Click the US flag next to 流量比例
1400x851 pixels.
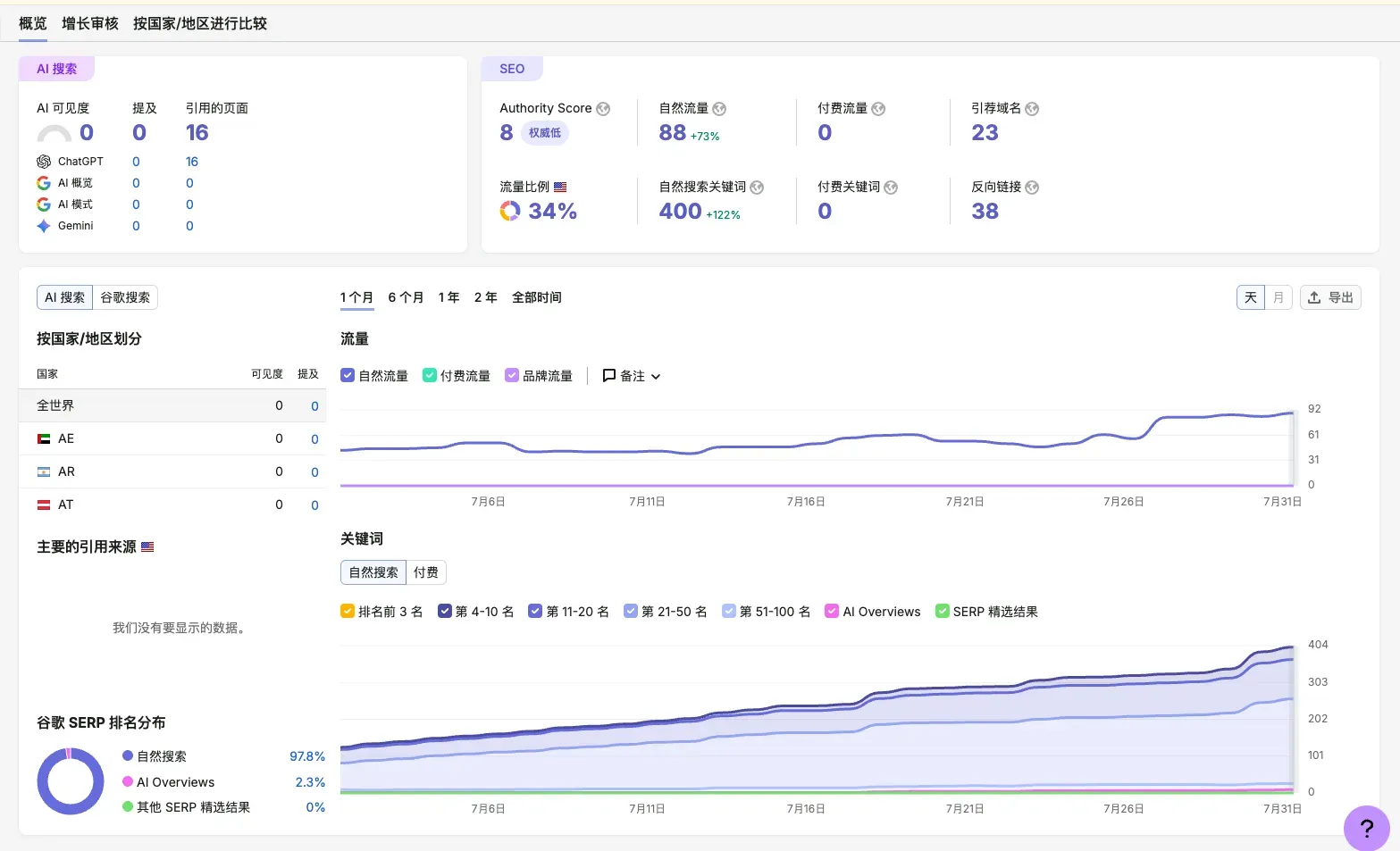pyautogui.click(x=560, y=188)
